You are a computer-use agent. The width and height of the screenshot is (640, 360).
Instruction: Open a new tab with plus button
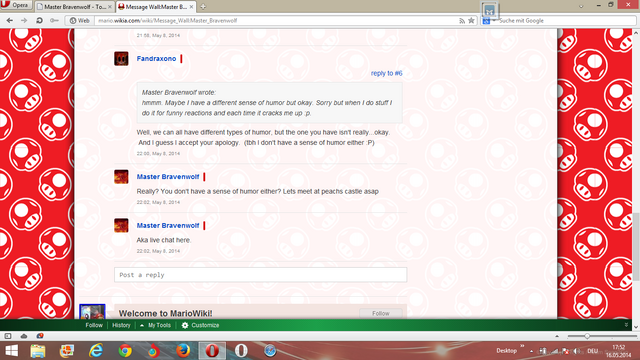coord(203,7)
